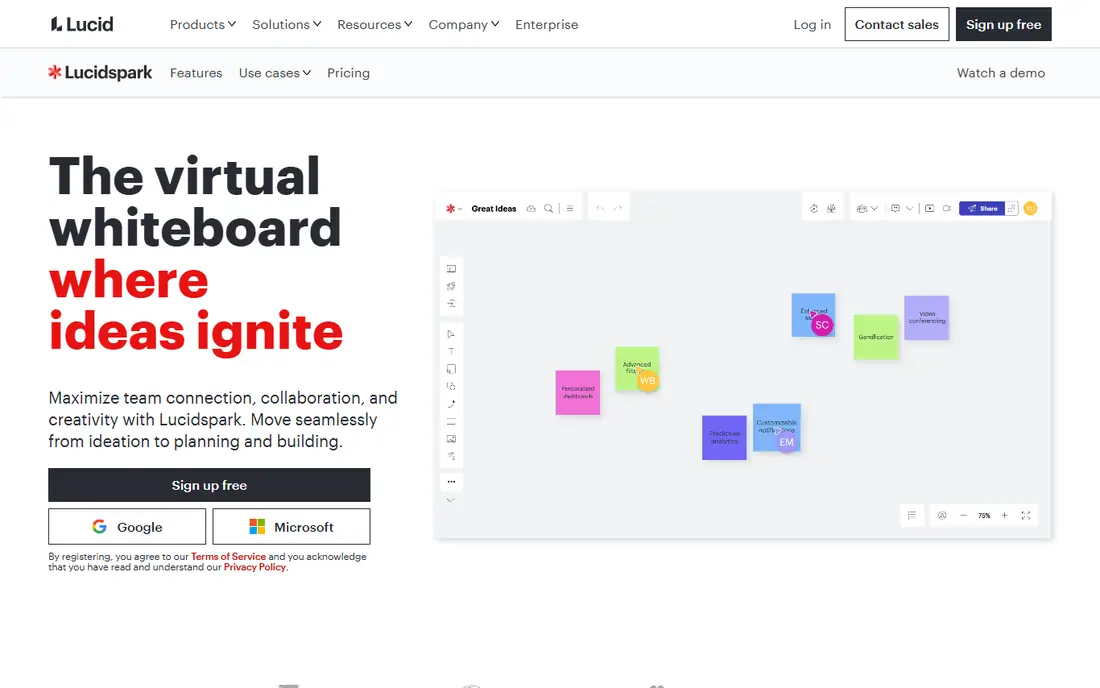Click the lavender Video conferencing sticky note
Image resolution: width=1100 pixels, height=688 pixels.
(927, 318)
